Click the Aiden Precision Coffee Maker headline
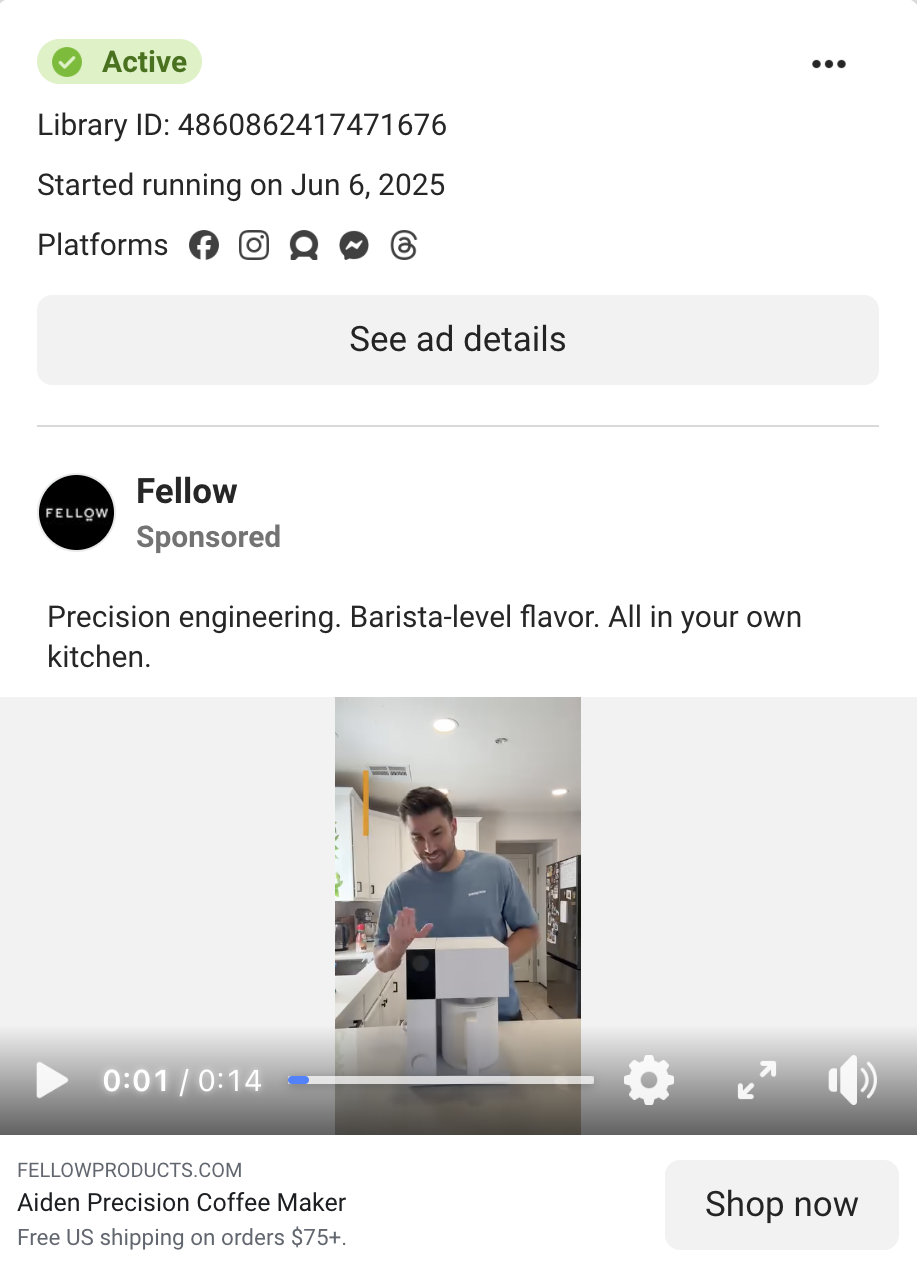Viewport: 917px width, 1268px height. 182,1202
